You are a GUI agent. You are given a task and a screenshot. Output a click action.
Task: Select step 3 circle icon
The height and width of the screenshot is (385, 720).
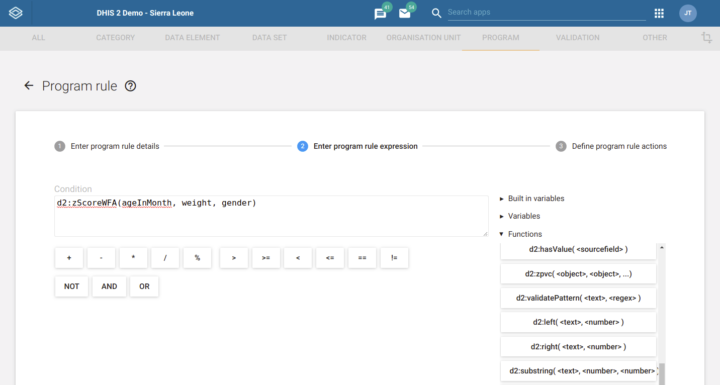pyautogui.click(x=561, y=146)
